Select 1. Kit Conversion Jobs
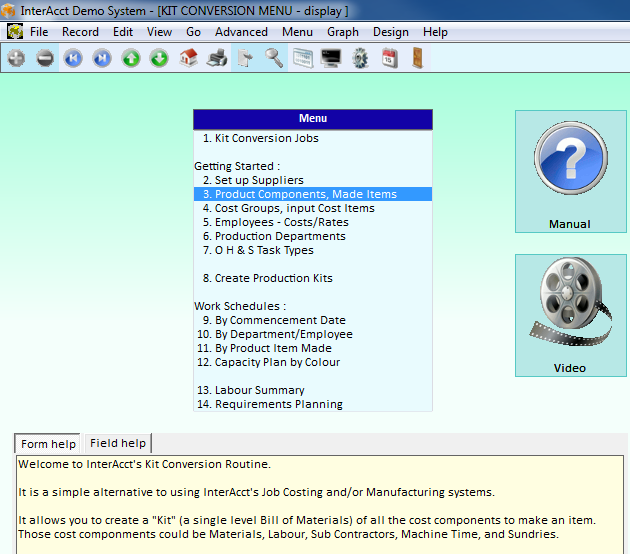630x554 pixels. tap(313, 138)
